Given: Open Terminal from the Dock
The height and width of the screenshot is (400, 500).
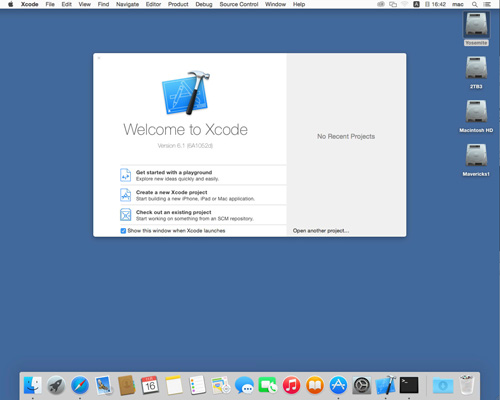Looking at the screenshot, I should 409,385.
